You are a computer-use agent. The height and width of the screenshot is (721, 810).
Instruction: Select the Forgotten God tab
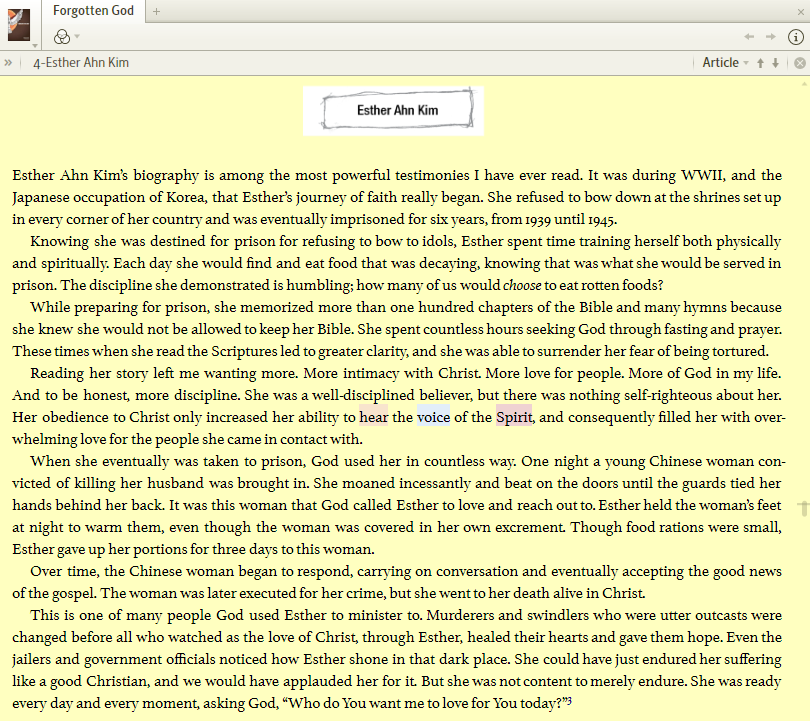click(x=93, y=11)
